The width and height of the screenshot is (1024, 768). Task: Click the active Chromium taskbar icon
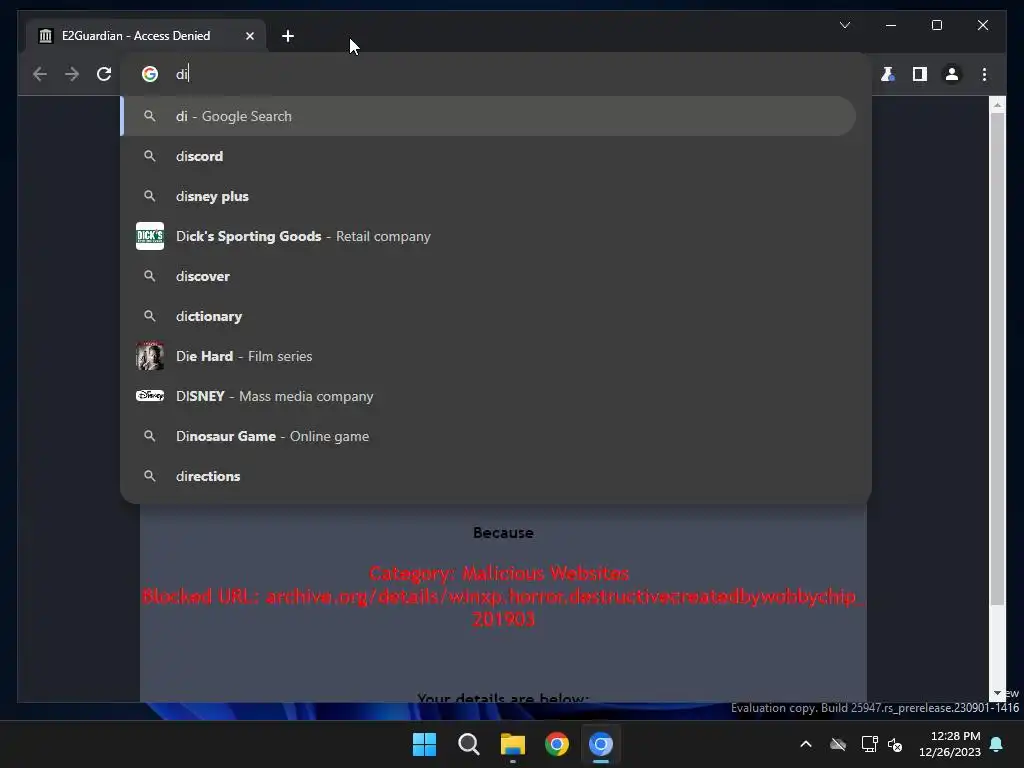point(601,744)
